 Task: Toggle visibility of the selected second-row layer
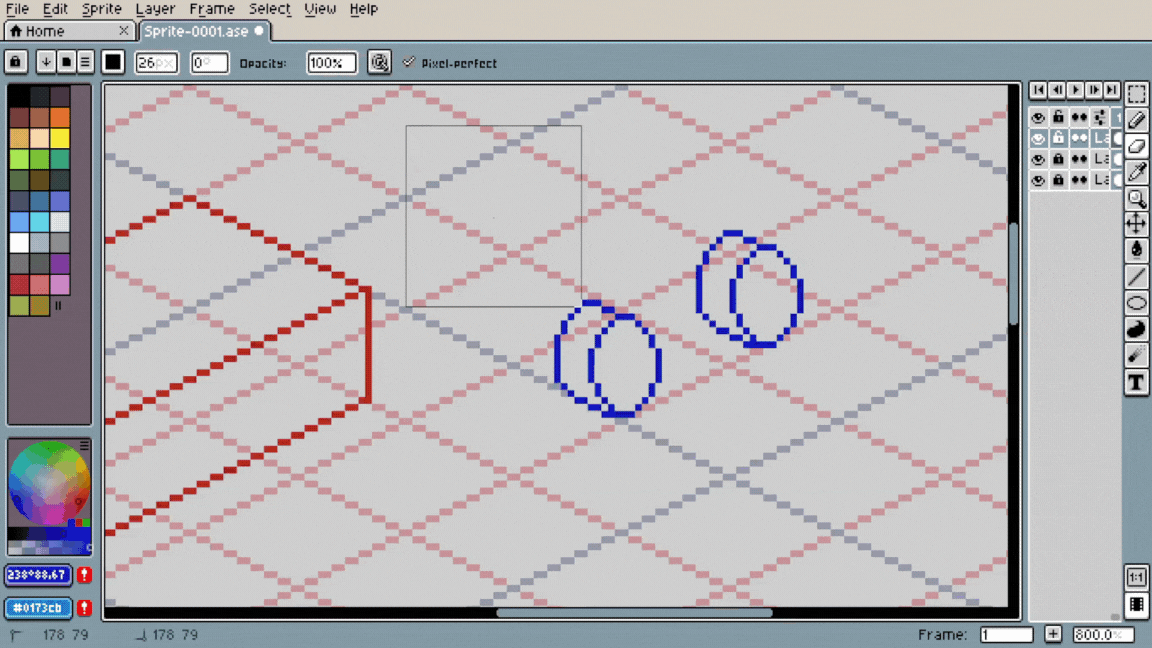(1038, 138)
